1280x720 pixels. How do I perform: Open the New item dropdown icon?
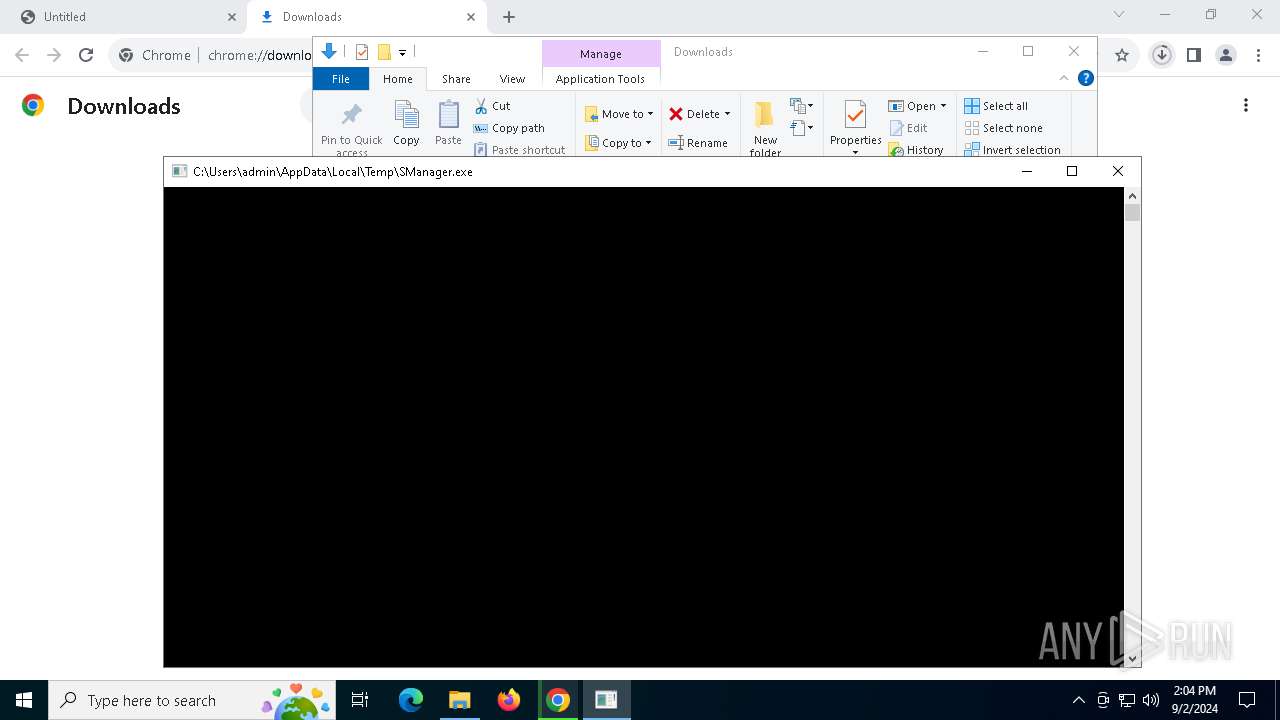click(x=801, y=105)
